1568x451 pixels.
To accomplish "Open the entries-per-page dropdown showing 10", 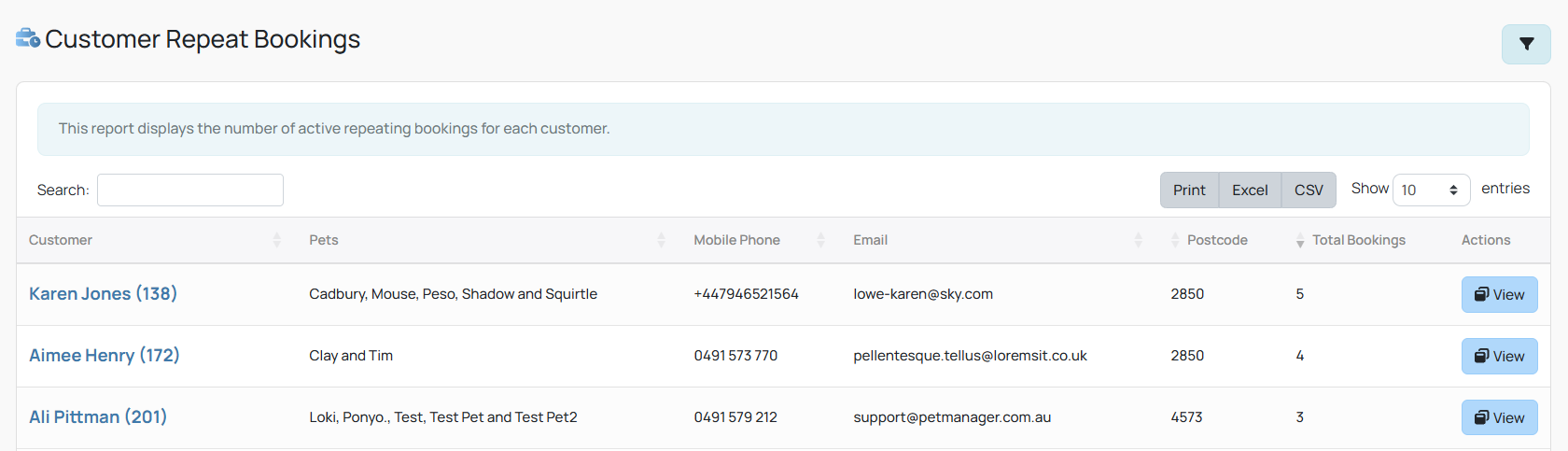I will click(1431, 190).
